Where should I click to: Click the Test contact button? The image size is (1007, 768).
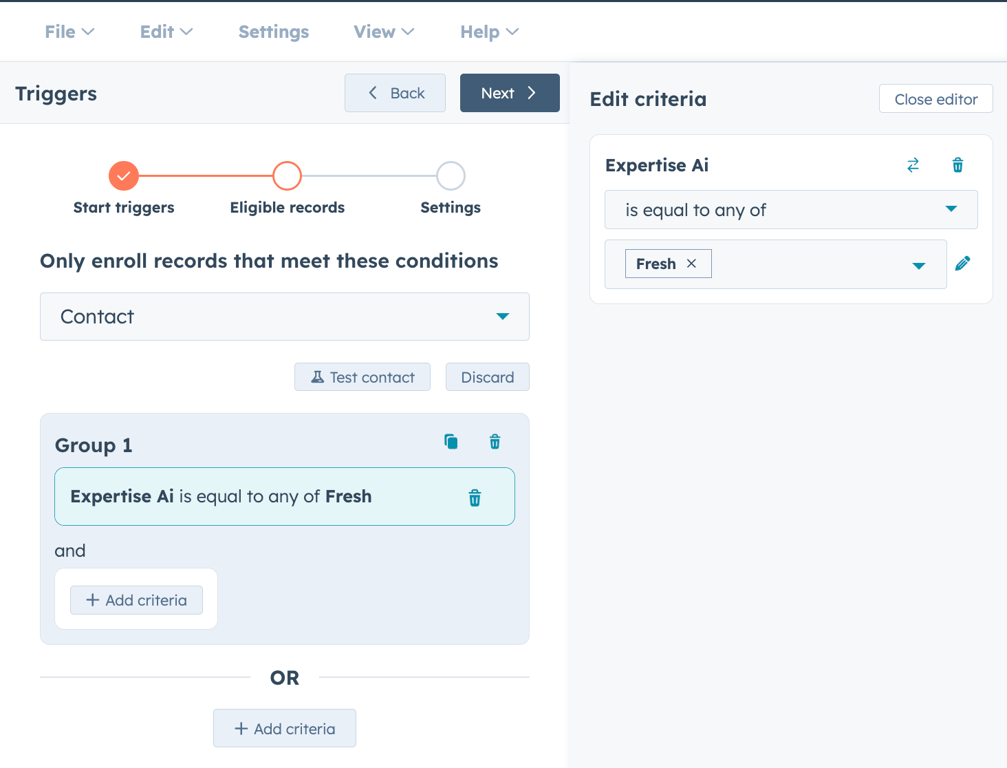click(x=362, y=377)
